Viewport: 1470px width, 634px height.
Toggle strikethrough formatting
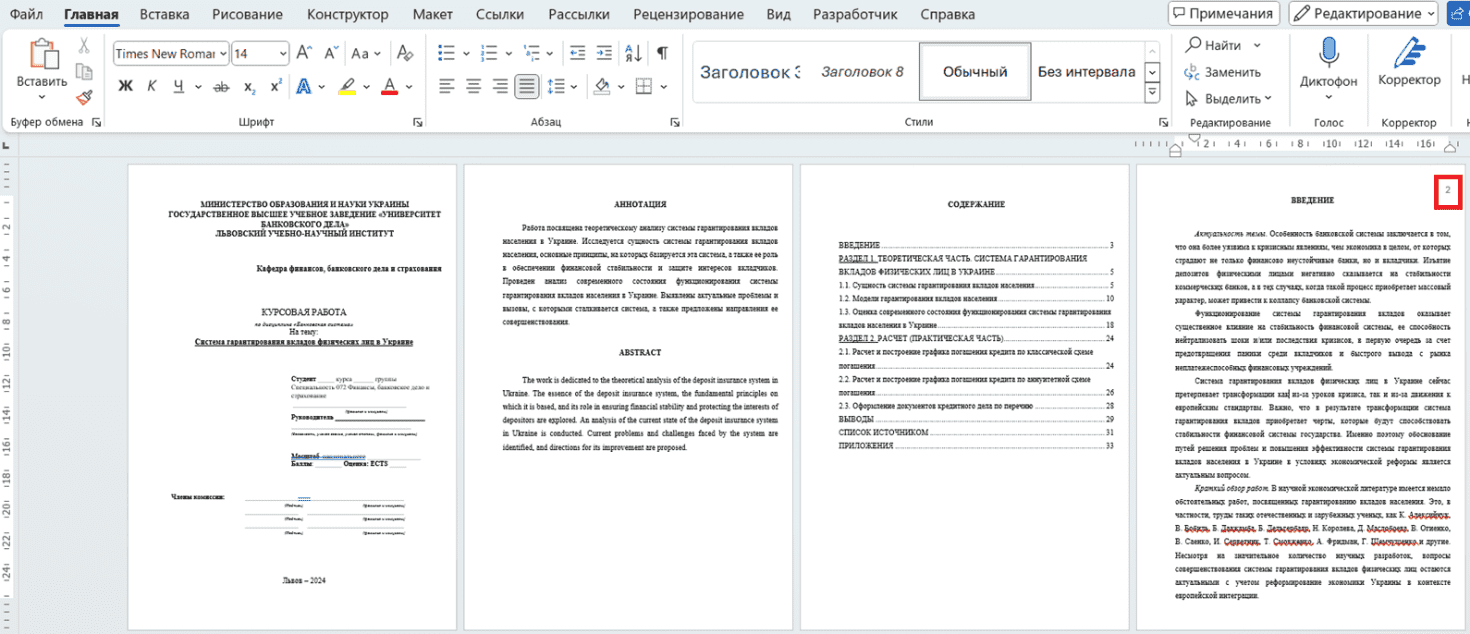click(x=222, y=86)
